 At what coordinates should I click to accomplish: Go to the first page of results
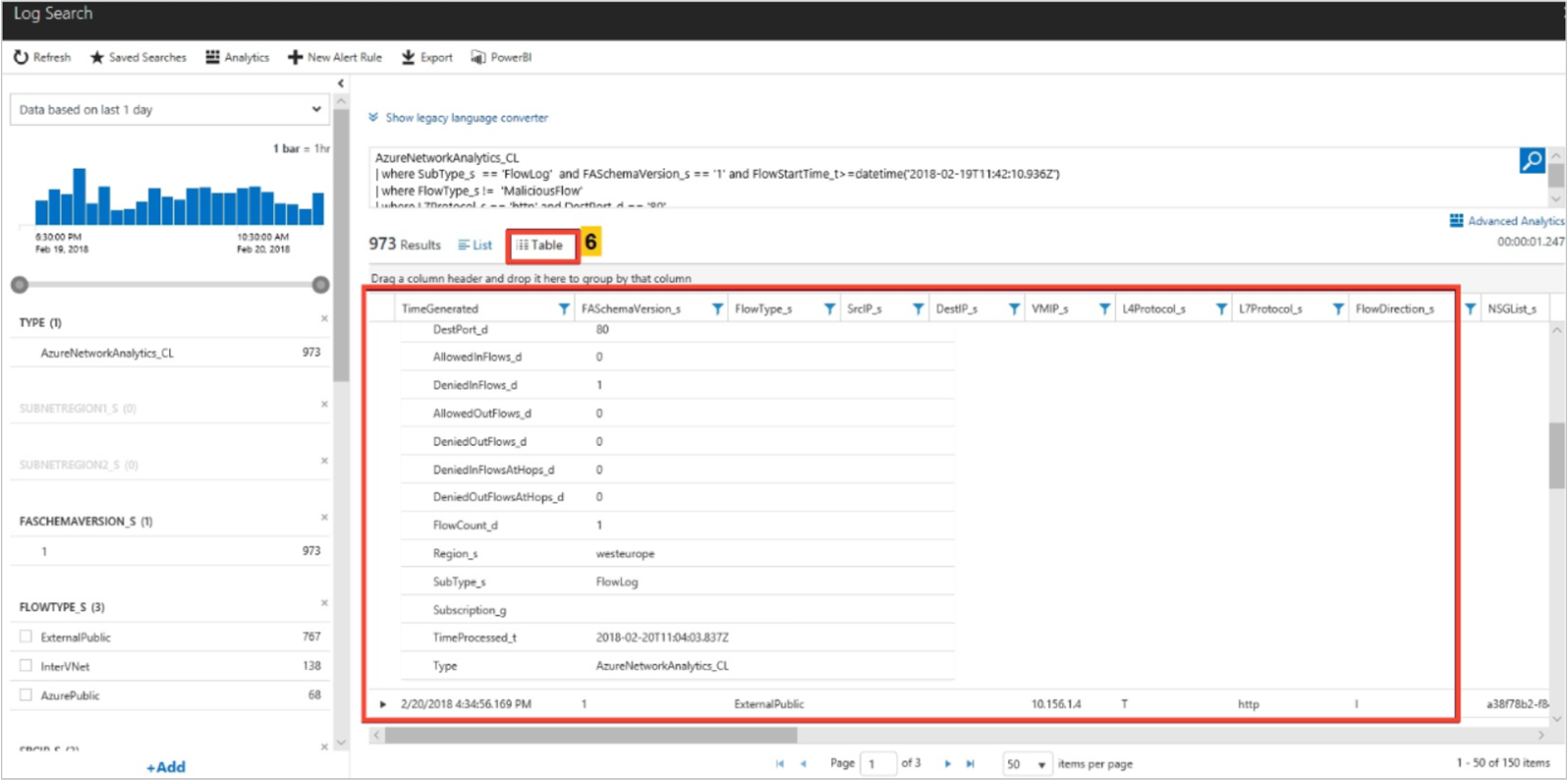coord(780,763)
